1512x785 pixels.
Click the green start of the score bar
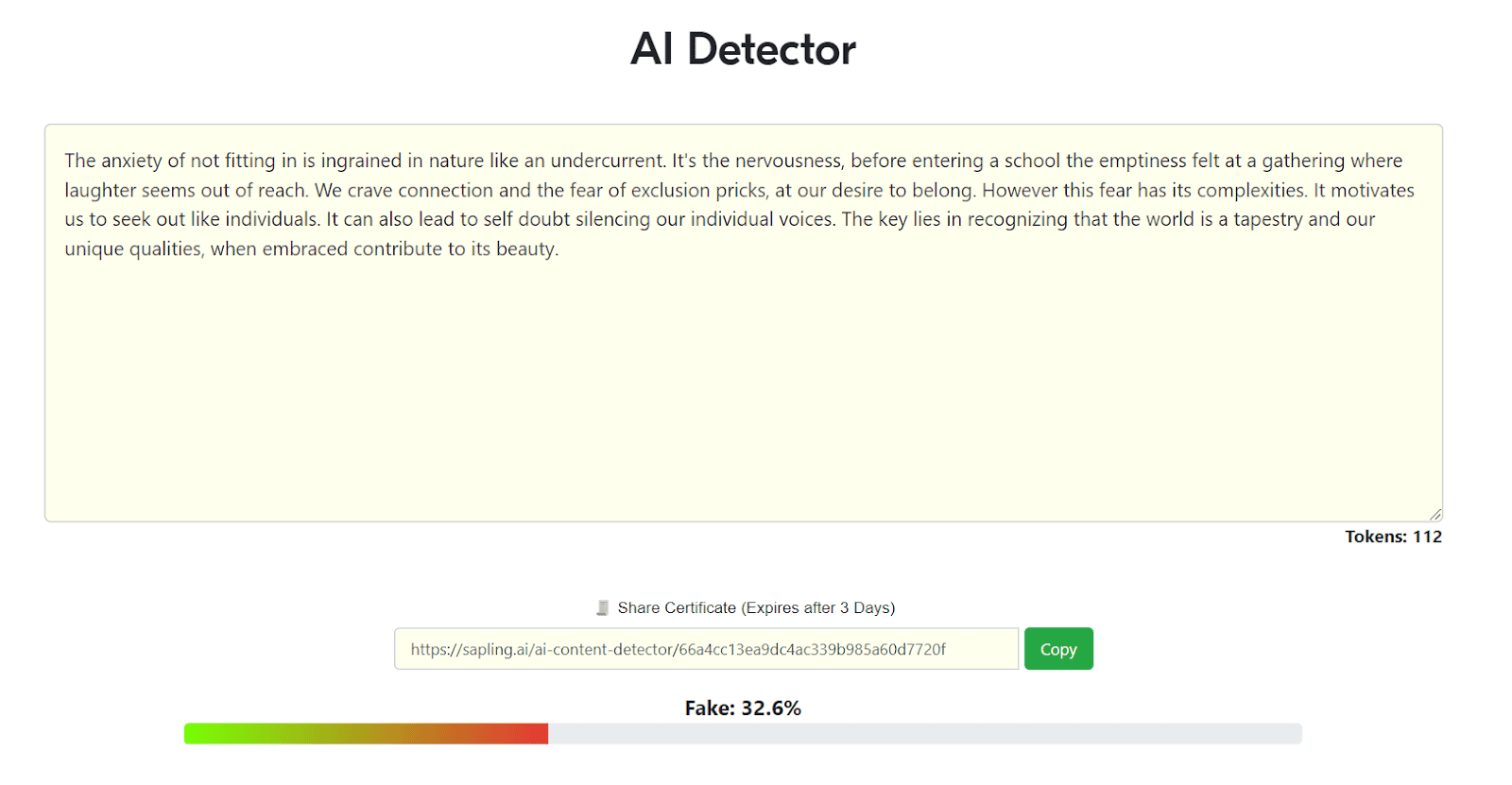click(200, 734)
